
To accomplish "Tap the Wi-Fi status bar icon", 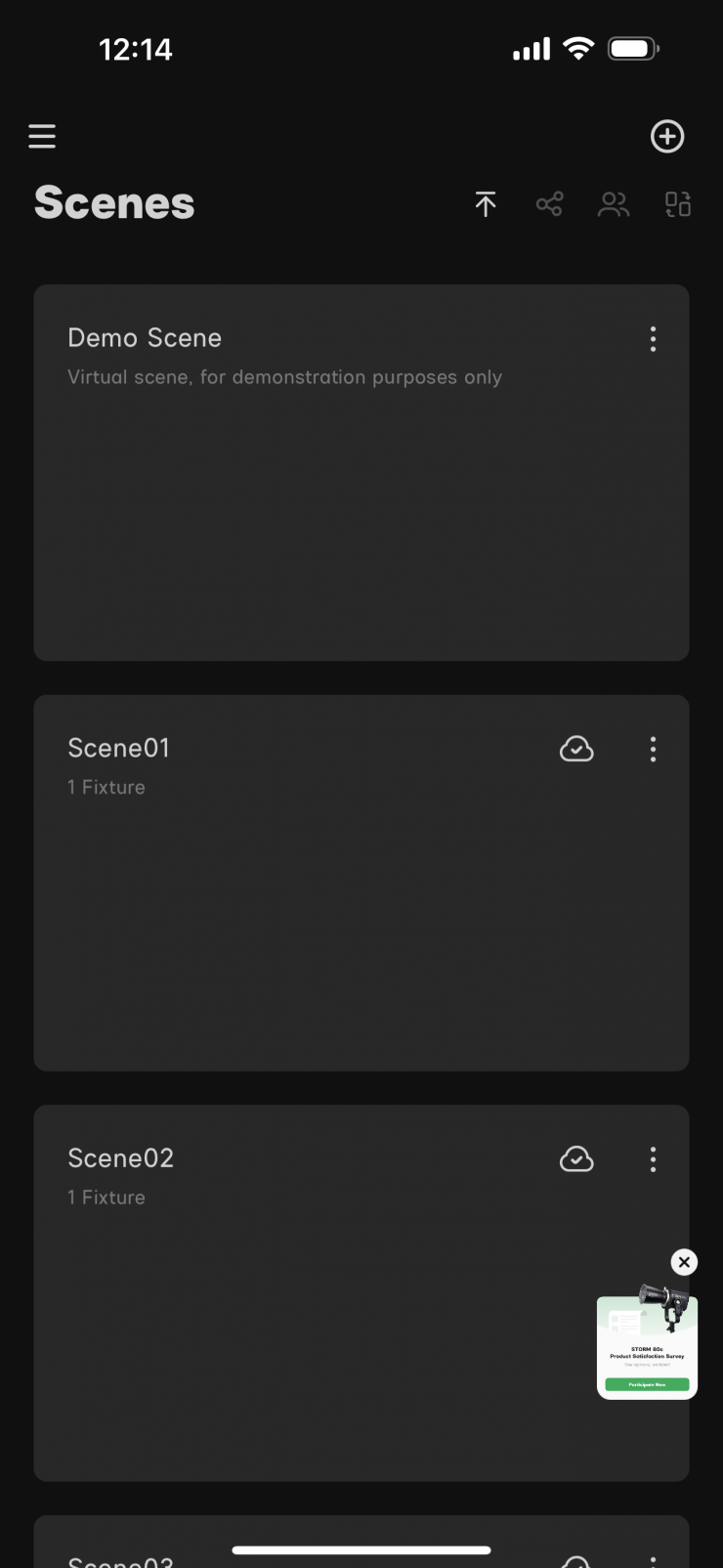I will click(x=579, y=49).
